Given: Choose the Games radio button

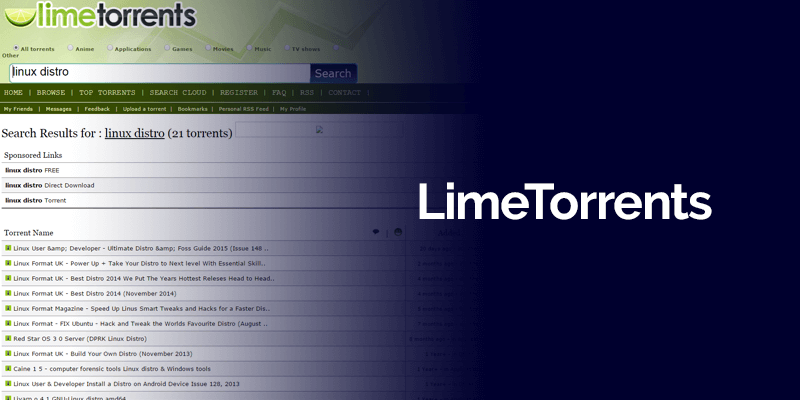Looking at the screenshot, I should pos(167,47).
